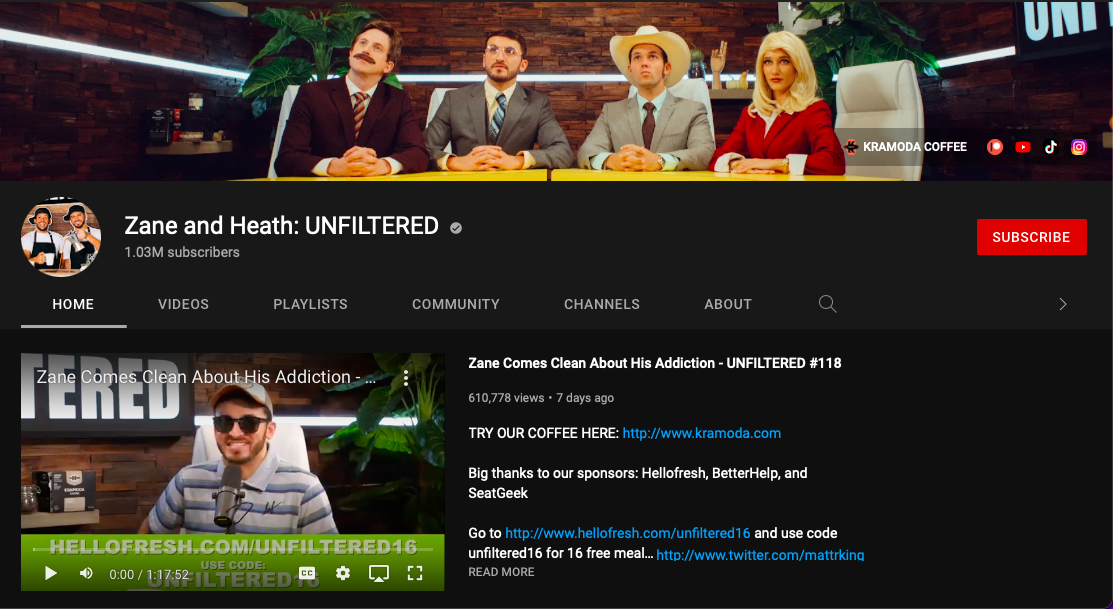Expand the description with READ MORE
The width and height of the screenshot is (1113, 609).
tap(501, 572)
